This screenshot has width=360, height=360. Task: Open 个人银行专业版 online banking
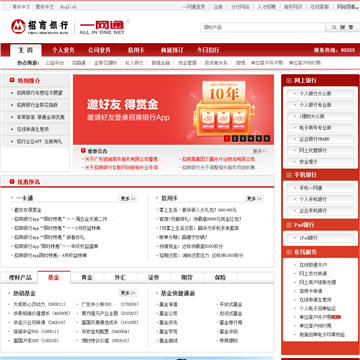pos(320,105)
